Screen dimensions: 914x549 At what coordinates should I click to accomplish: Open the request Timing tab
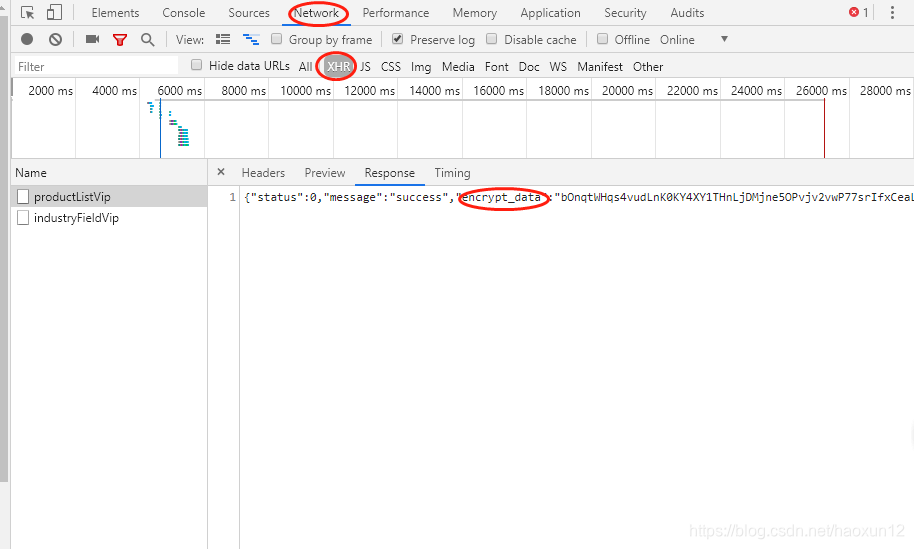tap(452, 173)
